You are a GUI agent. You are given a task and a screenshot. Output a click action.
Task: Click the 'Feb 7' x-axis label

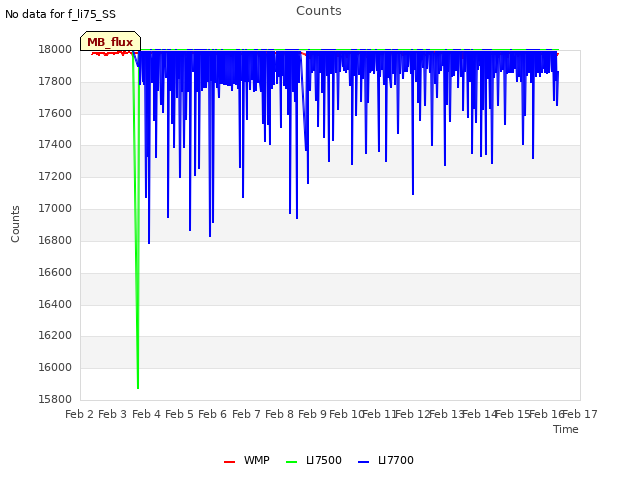pyautogui.click(x=246, y=414)
